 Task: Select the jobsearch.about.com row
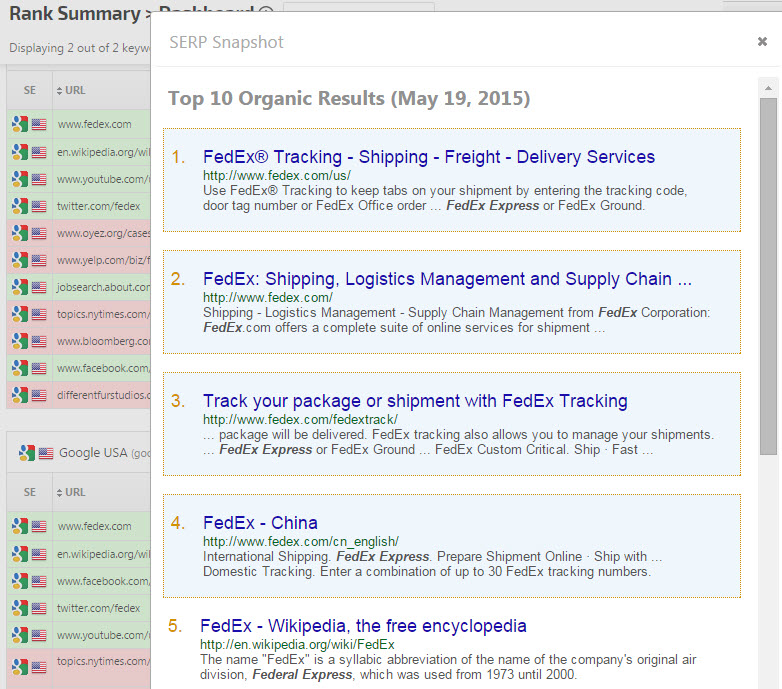[x=103, y=287]
